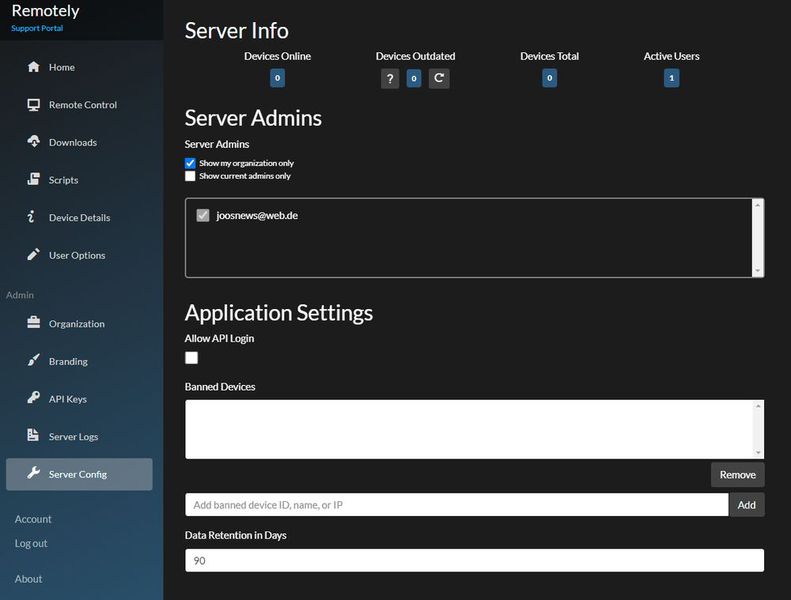Viewport: 791px width, 600px height.
Task: Click the Log out link
Action: [x=31, y=543]
